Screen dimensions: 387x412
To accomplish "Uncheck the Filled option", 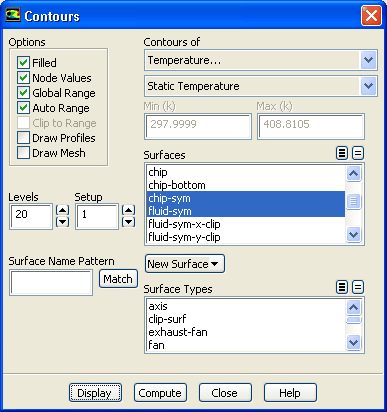I will pos(23,63).
